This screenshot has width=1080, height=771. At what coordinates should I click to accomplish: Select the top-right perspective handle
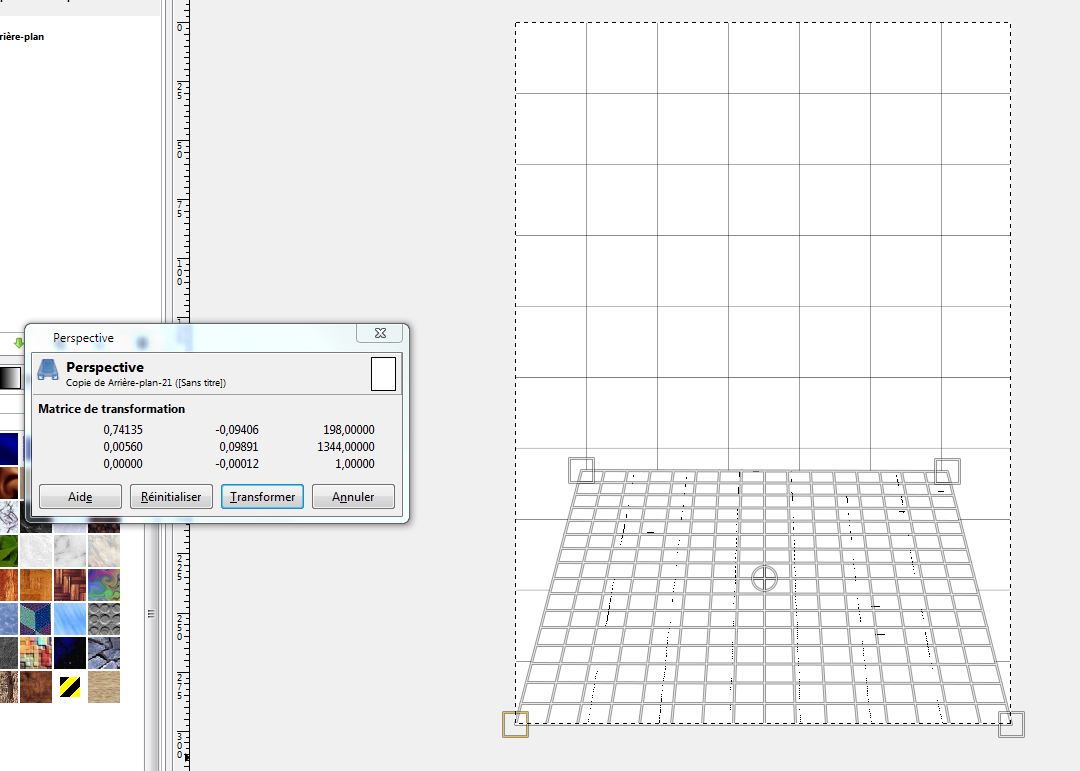pyautogui.click(x=947, y=471)
